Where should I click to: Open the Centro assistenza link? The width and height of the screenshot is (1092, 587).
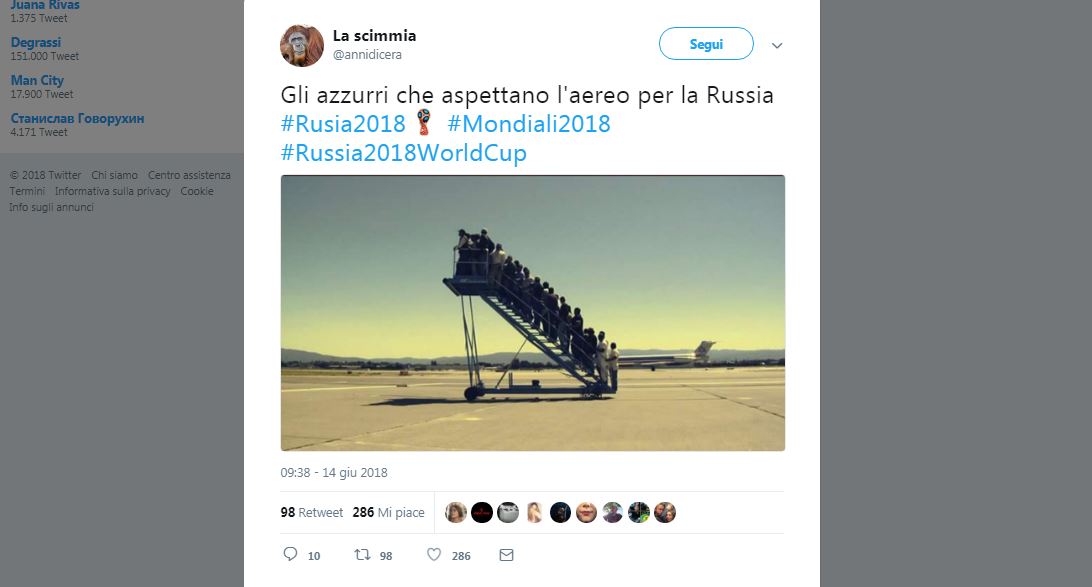click(x=187, y=174)
